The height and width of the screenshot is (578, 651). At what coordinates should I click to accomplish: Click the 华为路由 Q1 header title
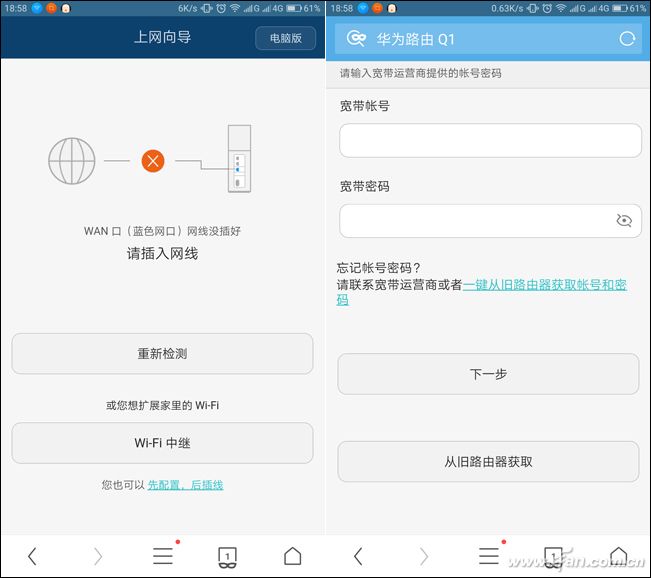tap(416, 39)
